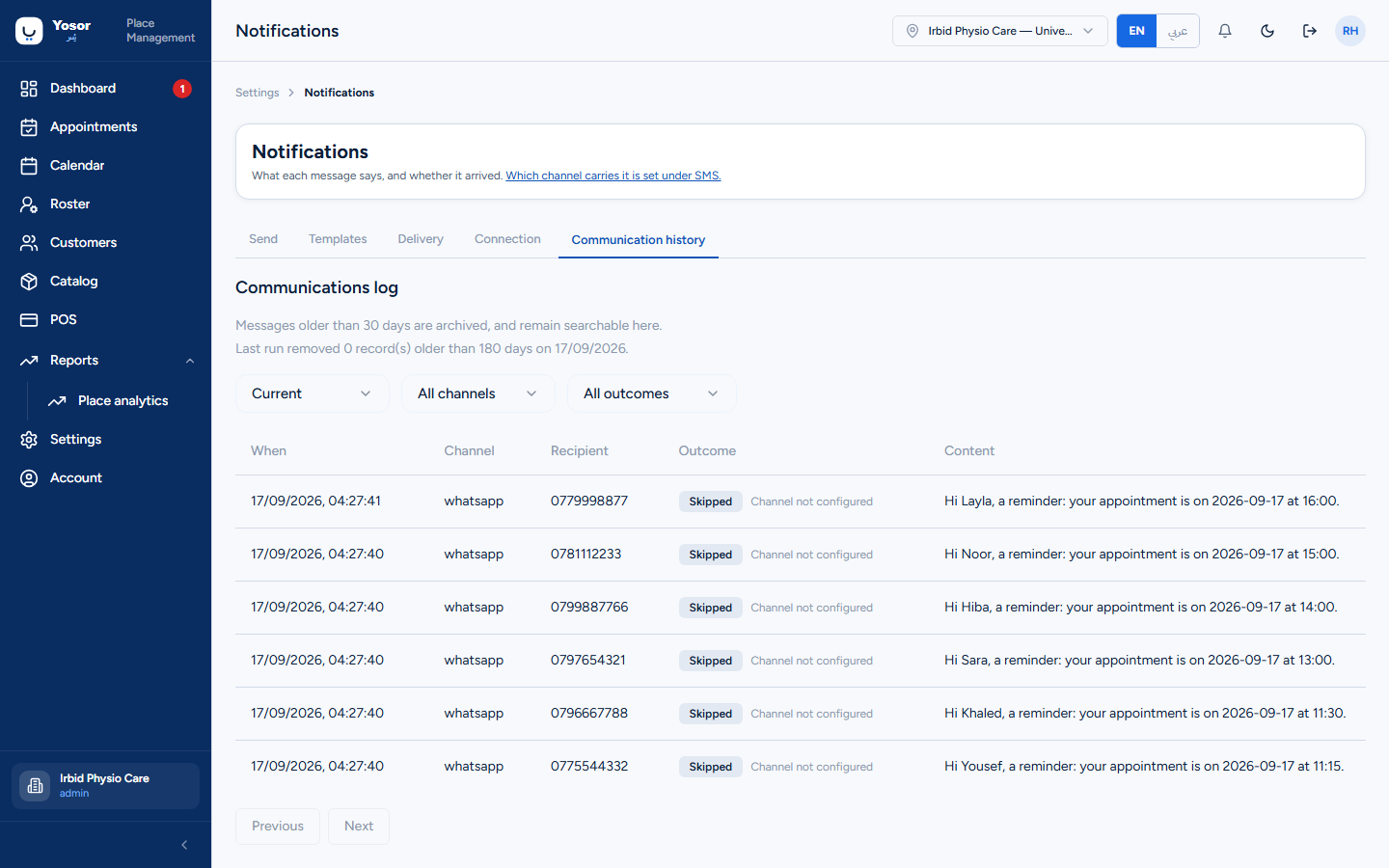1389x868 pixels.
Task: Click the POS card icon
Action: tap(29, 320)
